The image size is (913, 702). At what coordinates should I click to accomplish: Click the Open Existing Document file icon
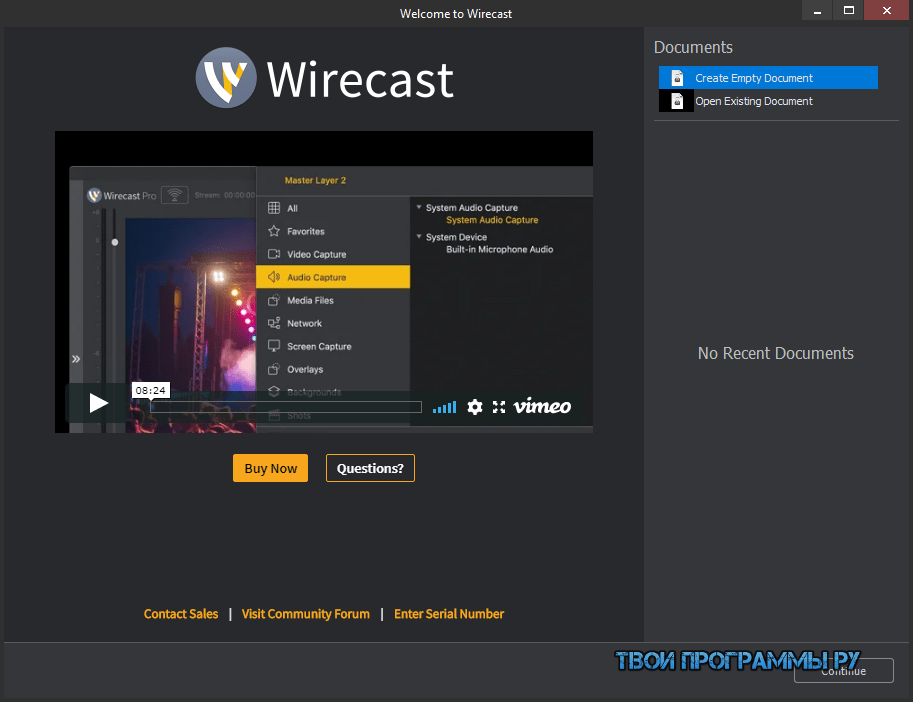click(677, 101)
